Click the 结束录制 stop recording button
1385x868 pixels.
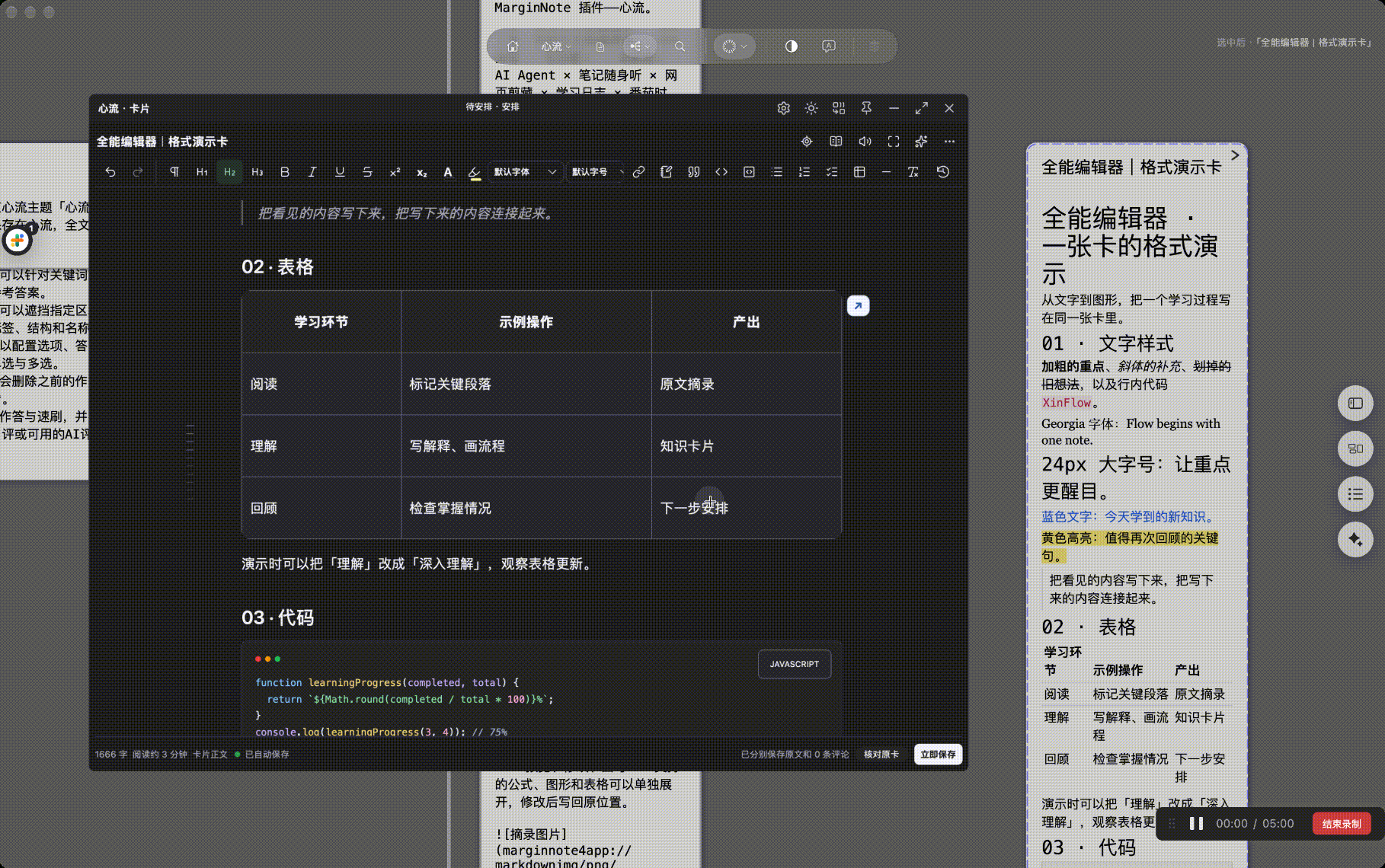coord(1342,824)
